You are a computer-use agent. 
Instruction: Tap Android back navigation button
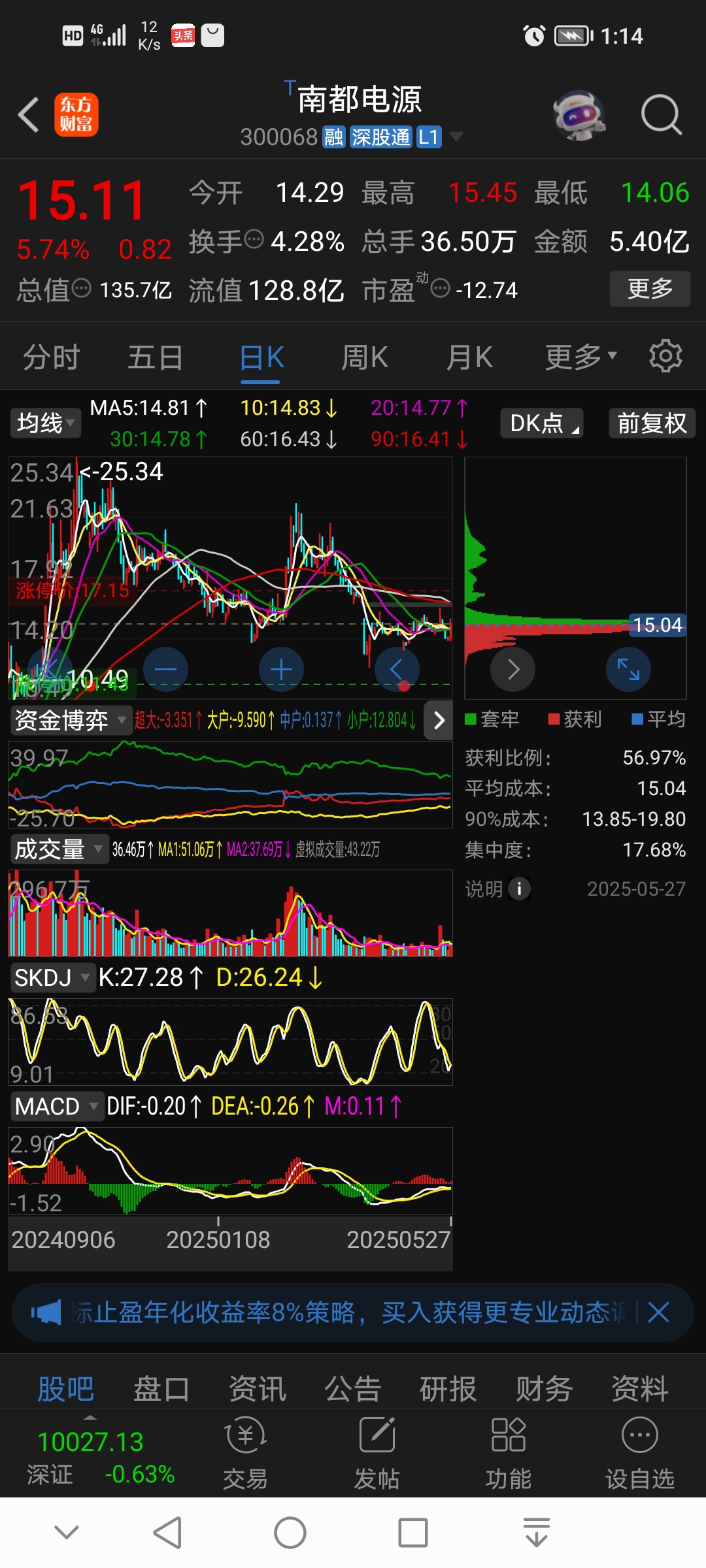pyautogui.click(x=167, y=1533)
